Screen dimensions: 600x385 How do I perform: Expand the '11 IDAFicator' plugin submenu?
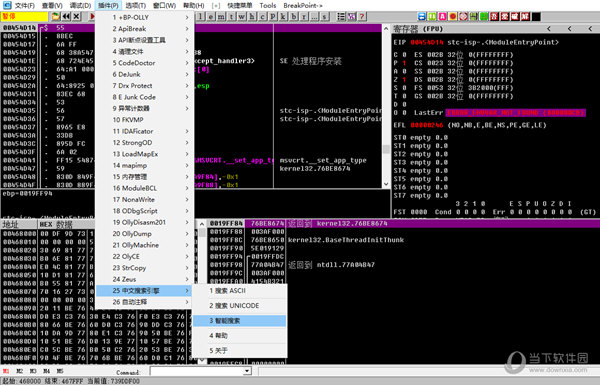[144, 131]
